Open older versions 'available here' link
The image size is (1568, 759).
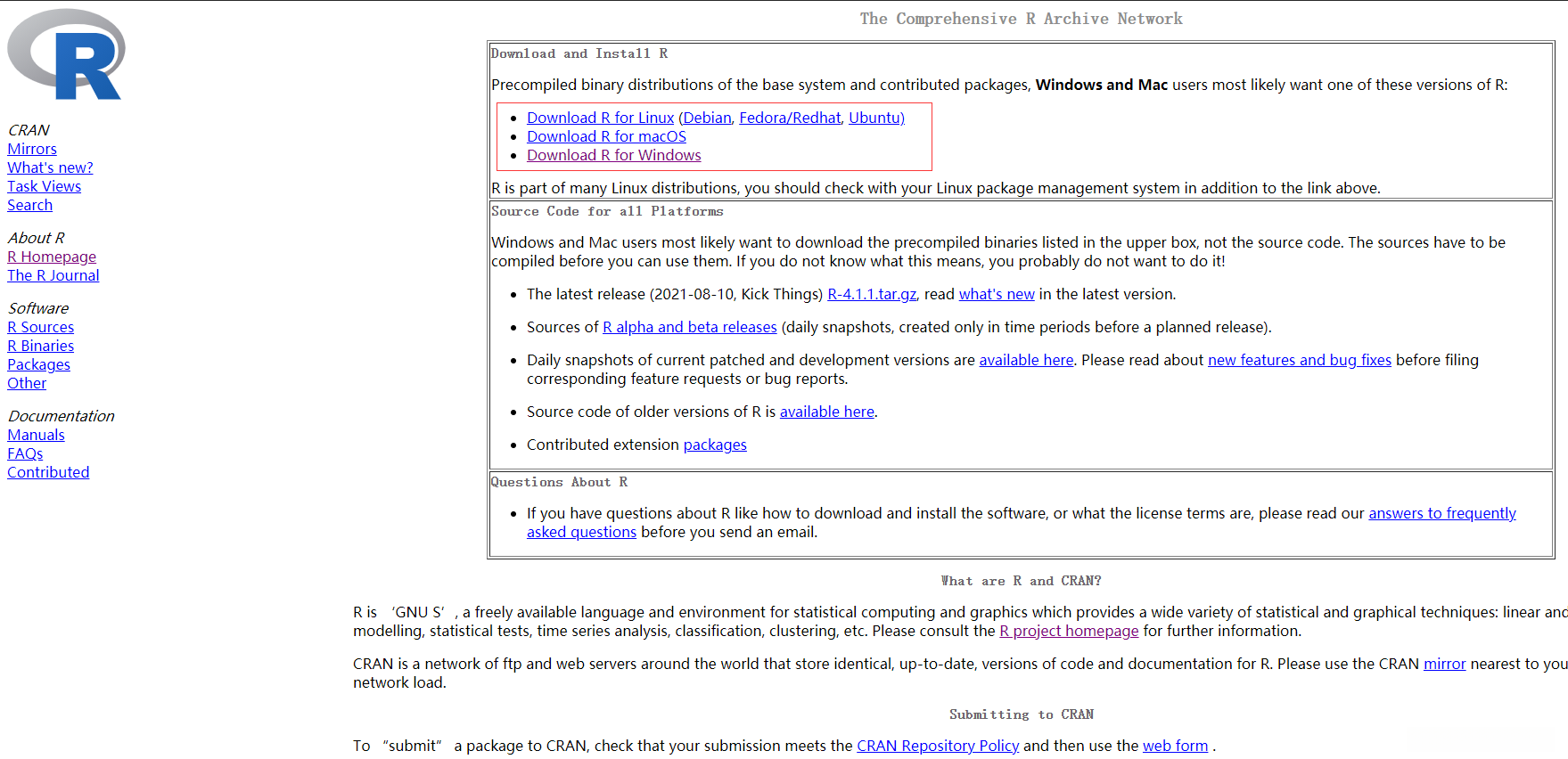(827, 412)
